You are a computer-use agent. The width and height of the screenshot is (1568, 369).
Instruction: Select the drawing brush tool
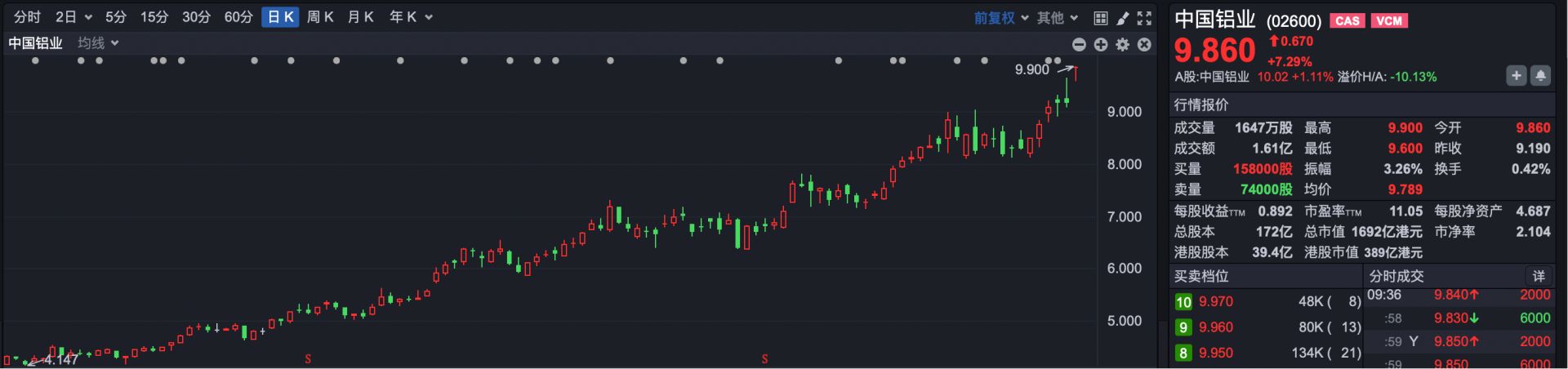pyautogui.click(x=1123, y=18)
